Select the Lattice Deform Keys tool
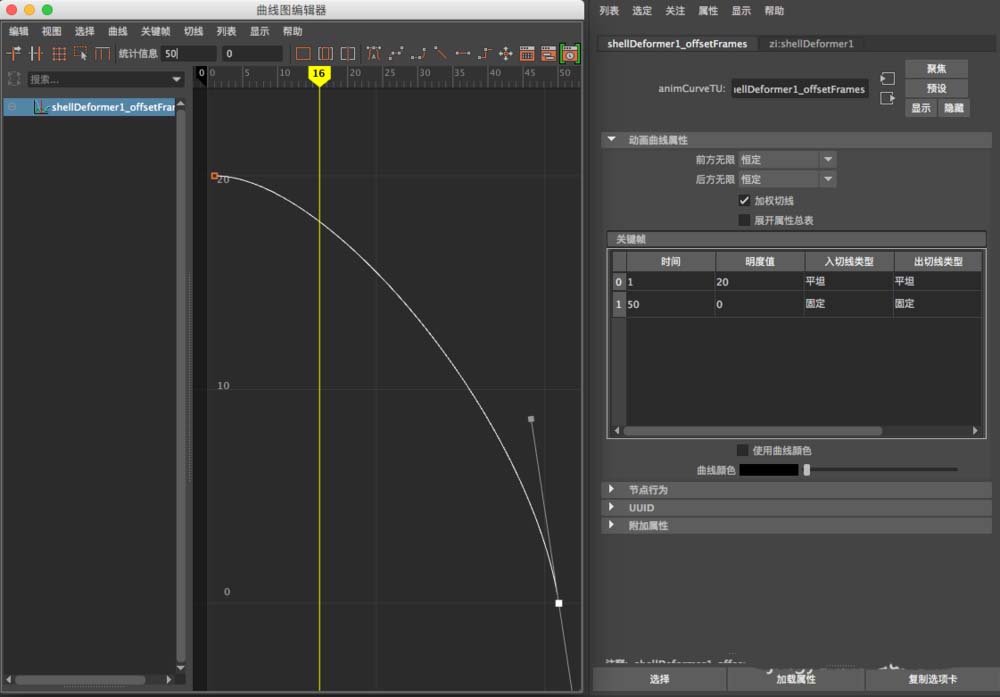Image resolution: width=1000 pixels, height=697 pixels. [x=59, y=54]
